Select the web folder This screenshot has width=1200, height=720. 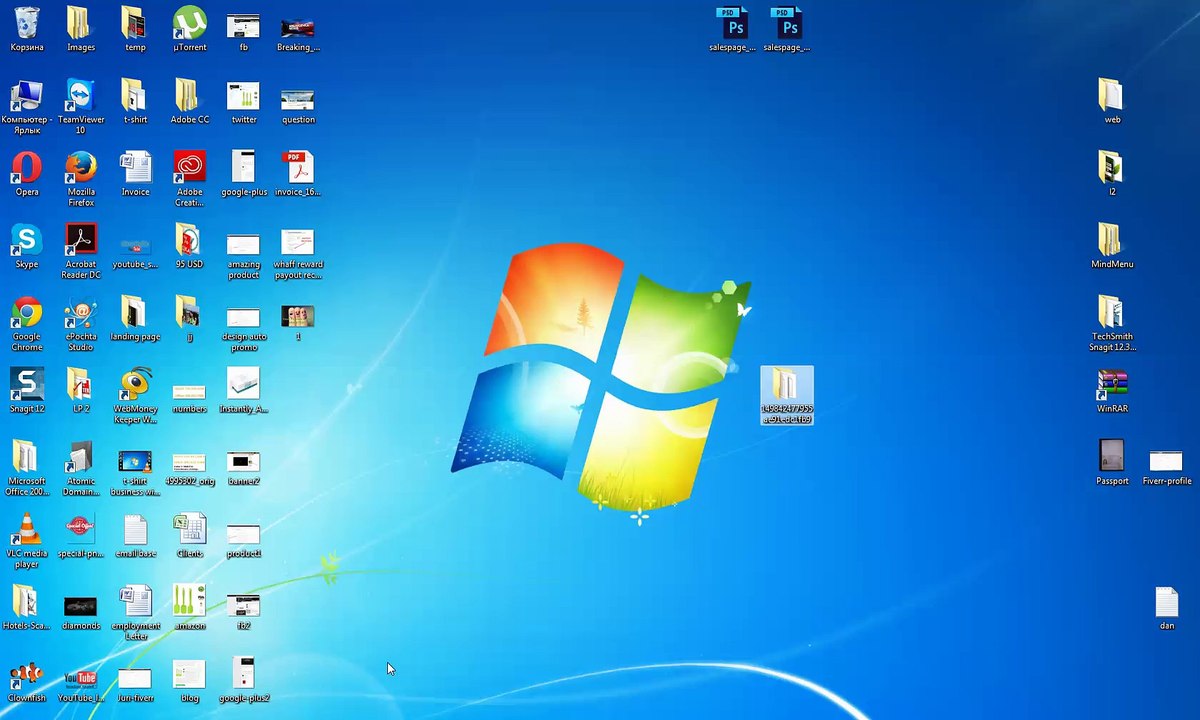click(x=1111, y=101)
